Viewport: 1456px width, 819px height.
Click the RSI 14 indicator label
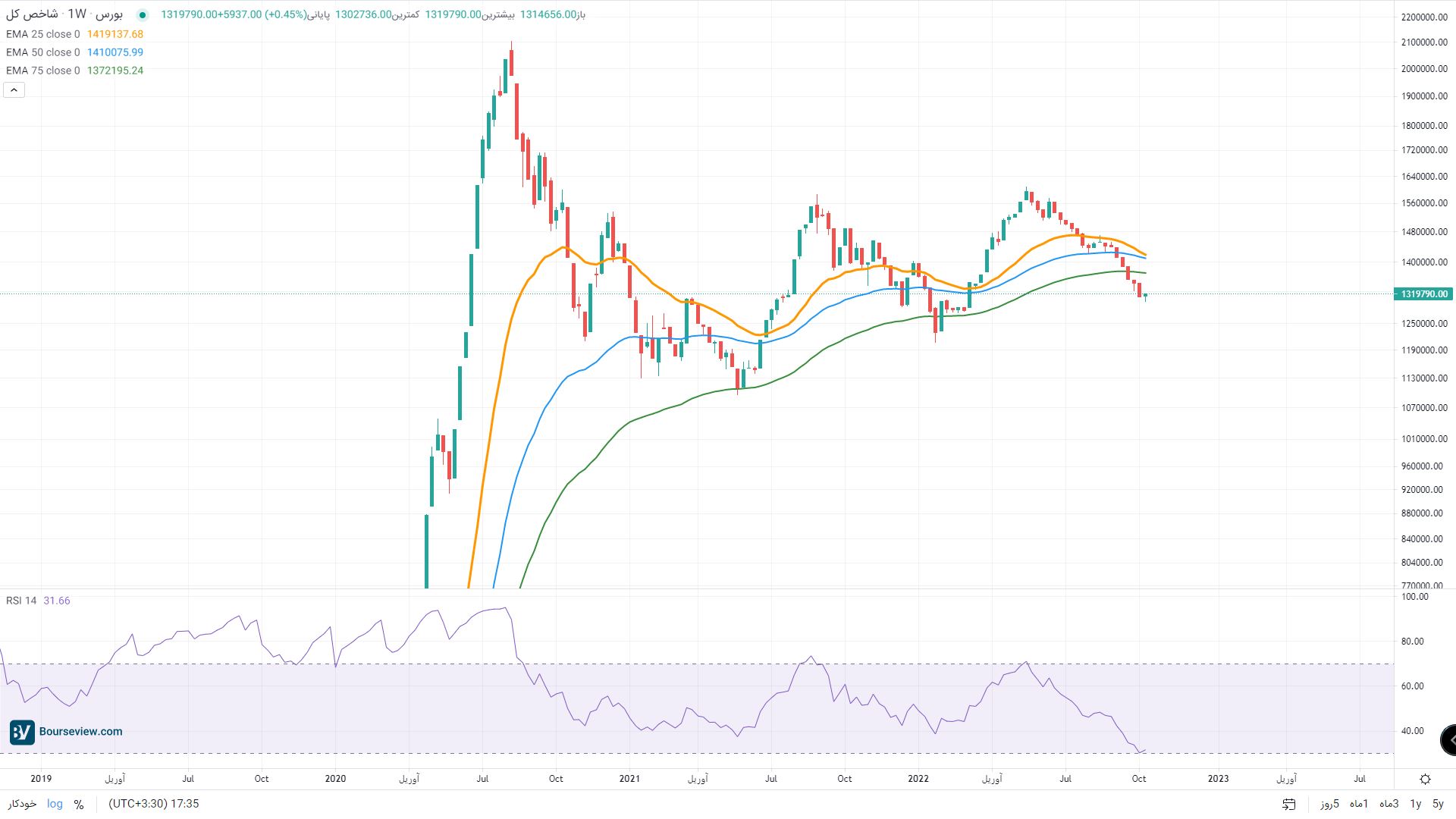(21, 601)
